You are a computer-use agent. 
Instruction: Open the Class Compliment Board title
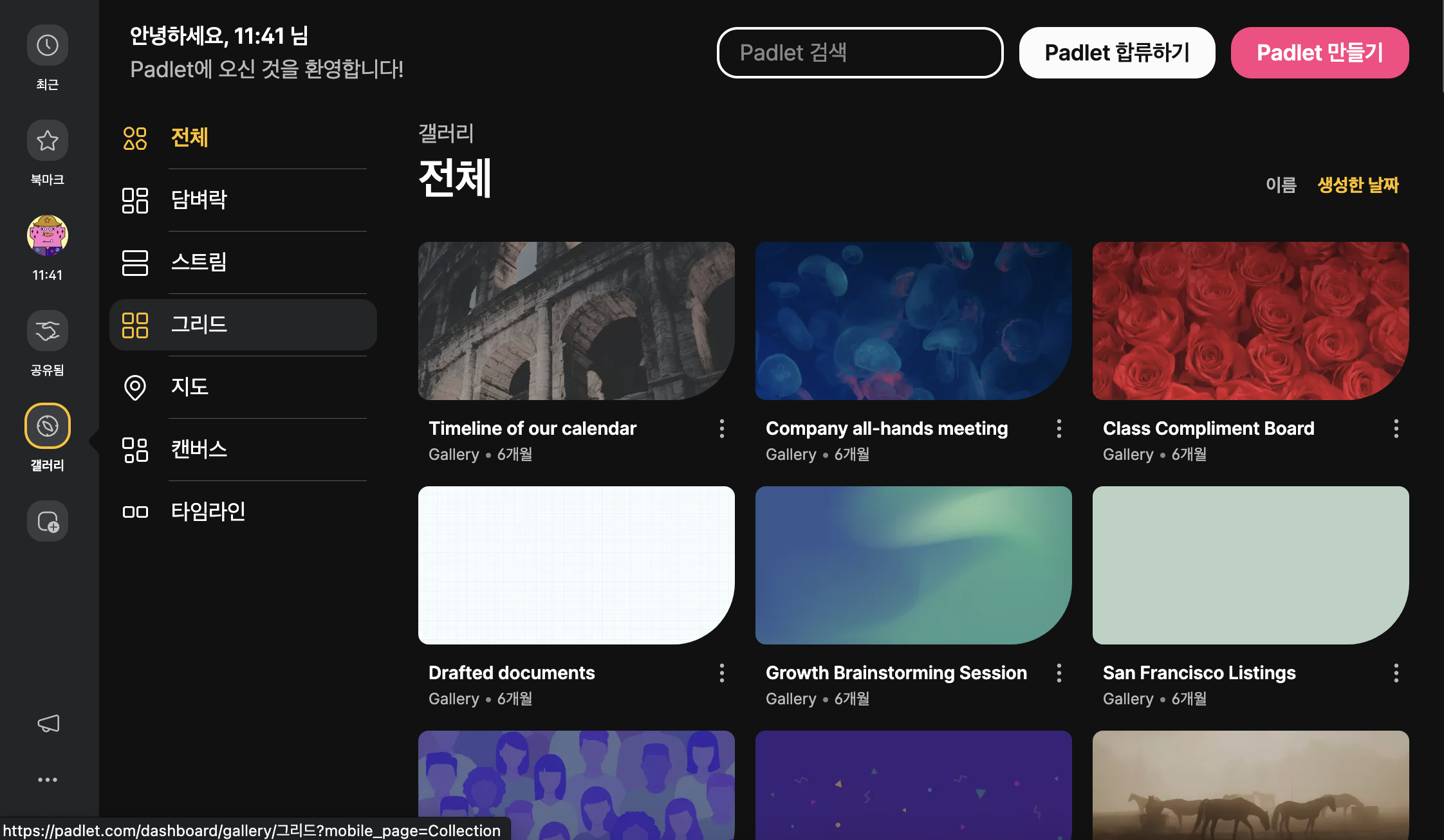1208,428
